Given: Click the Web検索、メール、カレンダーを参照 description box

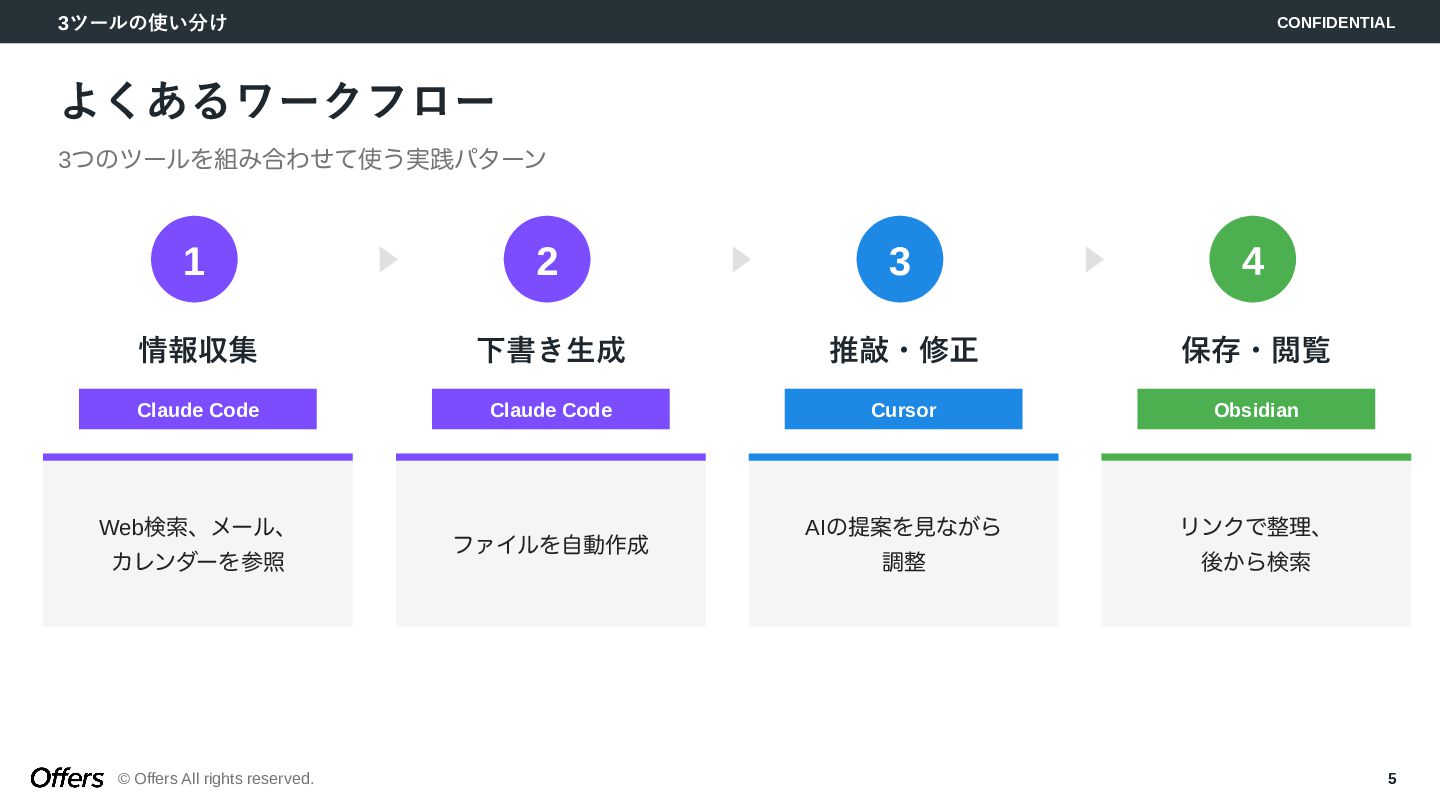Looking at the screenshot, I should tap(198, 544).
